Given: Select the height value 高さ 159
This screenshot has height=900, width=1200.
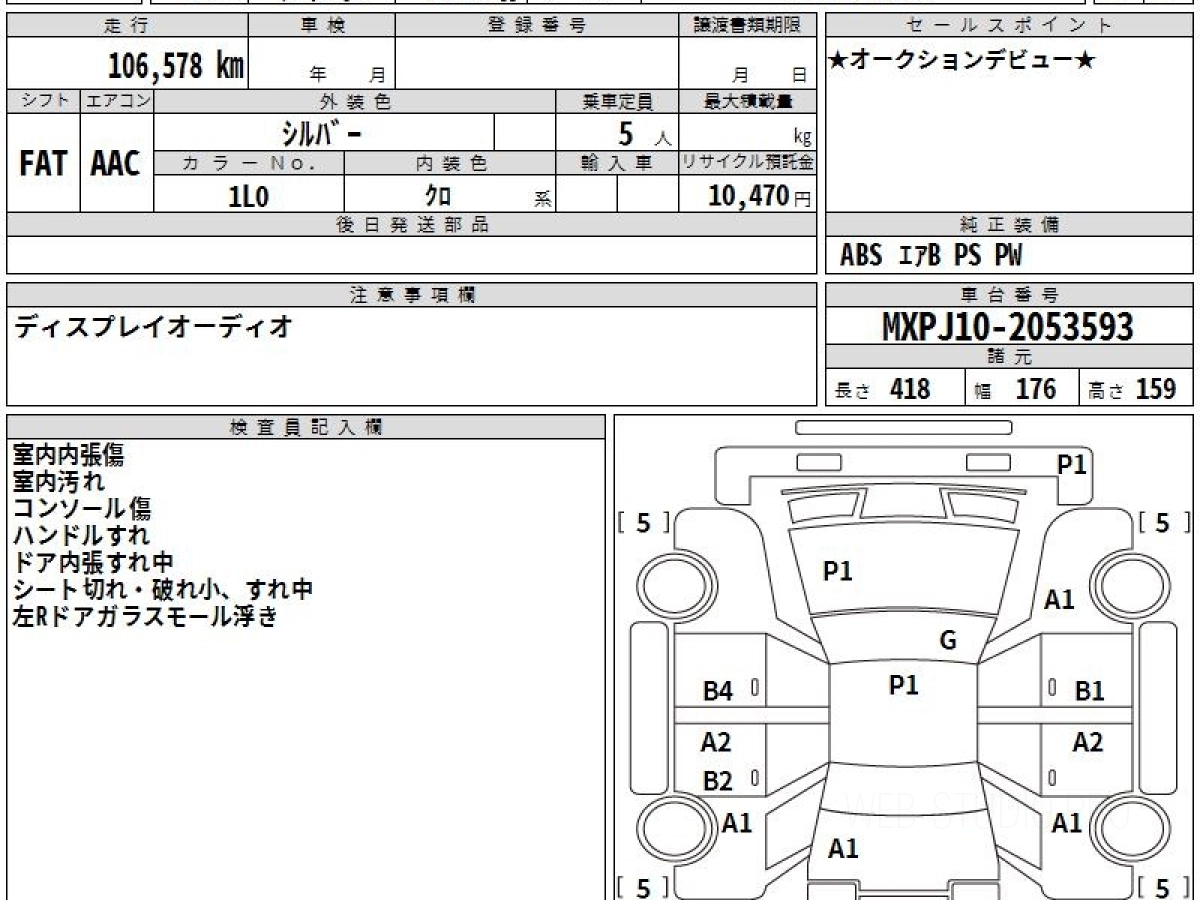Looking at the screenshot, I should click(x=1133, y=389).
